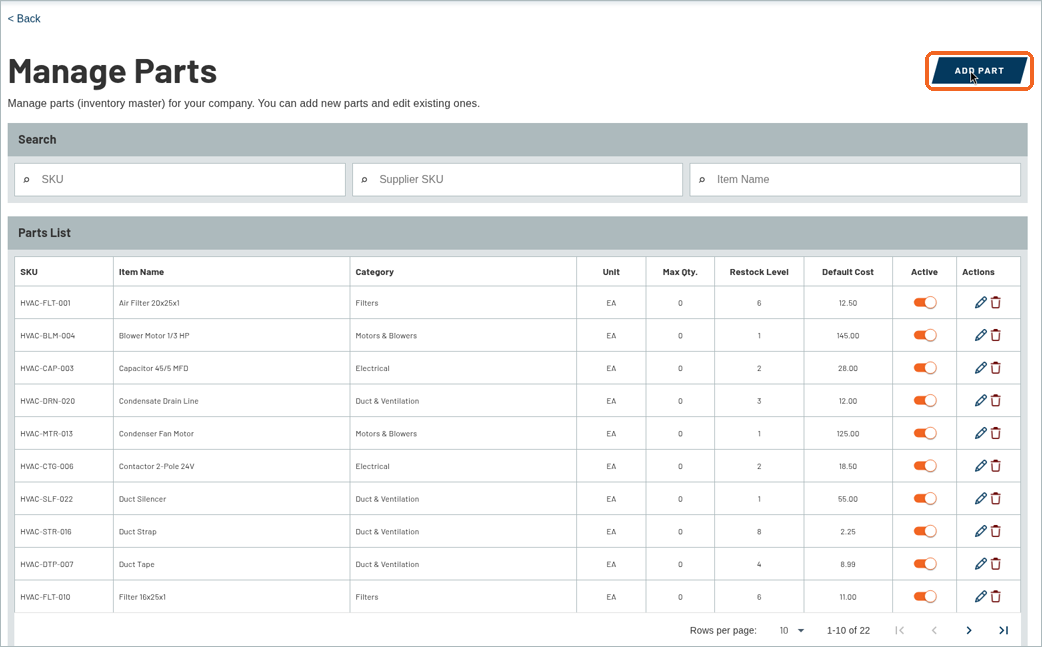Delete the Contactor 2-Pole 24V part
Screen dimensions: 1042x647
995,466
